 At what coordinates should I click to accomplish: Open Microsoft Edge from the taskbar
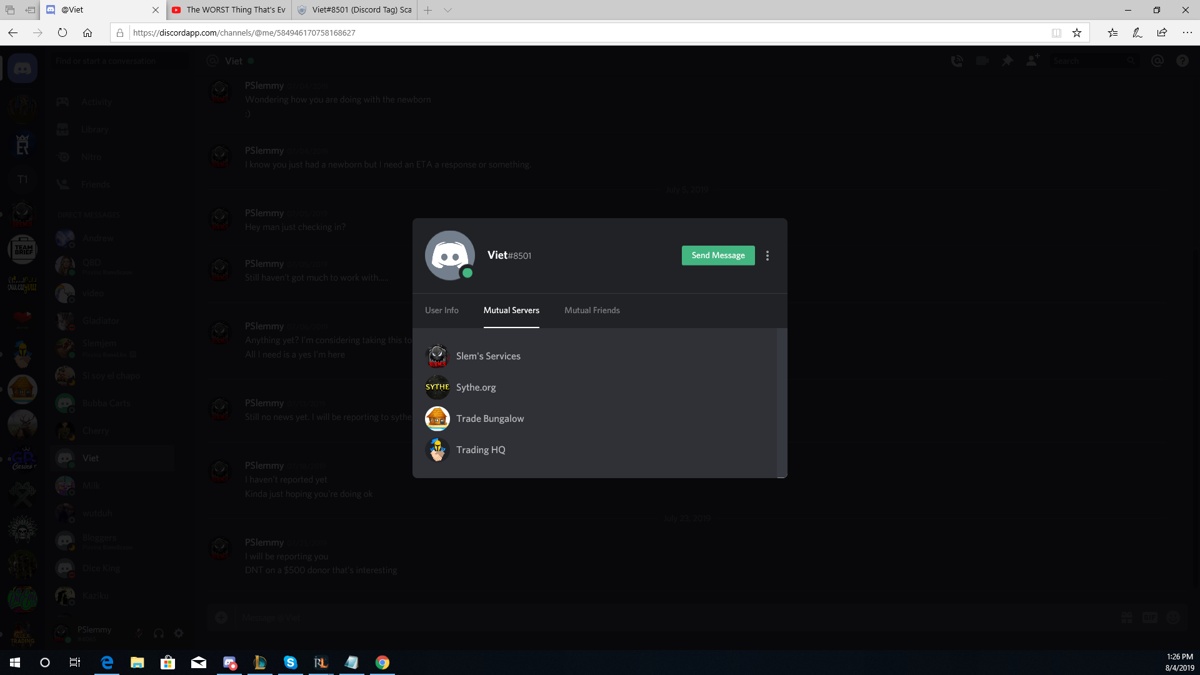(107, 662)
